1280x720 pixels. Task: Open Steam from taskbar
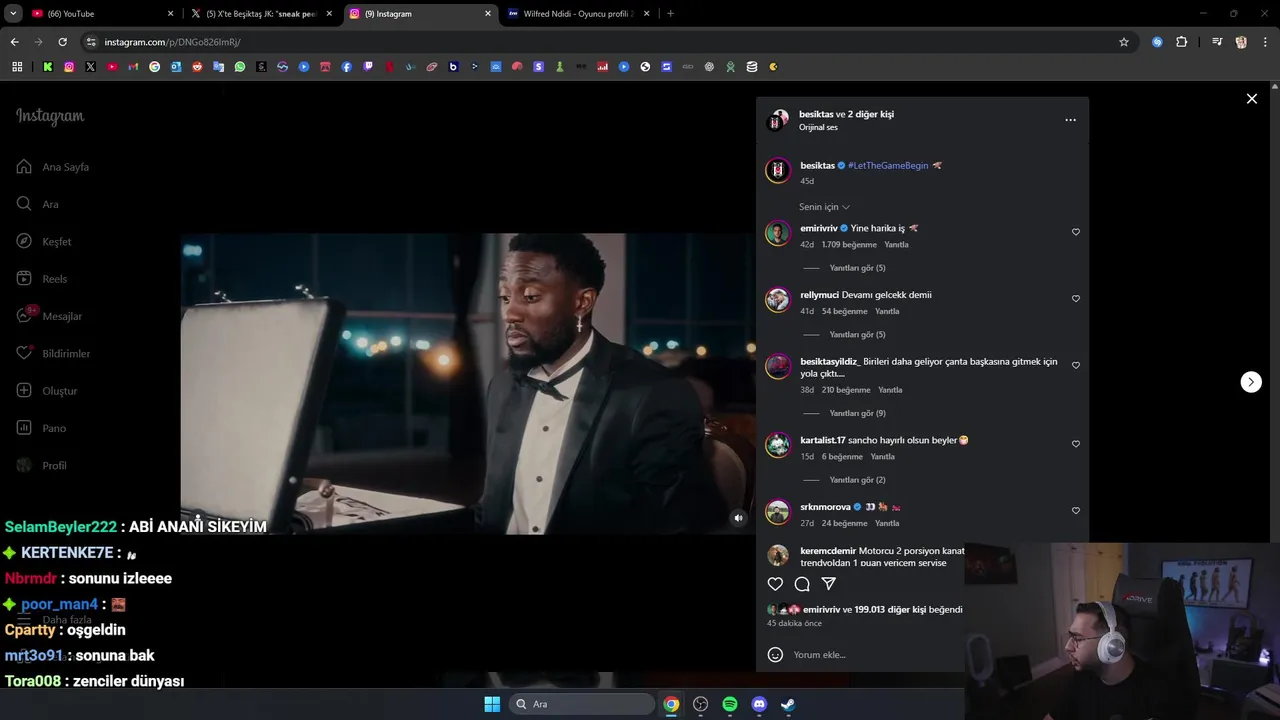pos(788,704)
